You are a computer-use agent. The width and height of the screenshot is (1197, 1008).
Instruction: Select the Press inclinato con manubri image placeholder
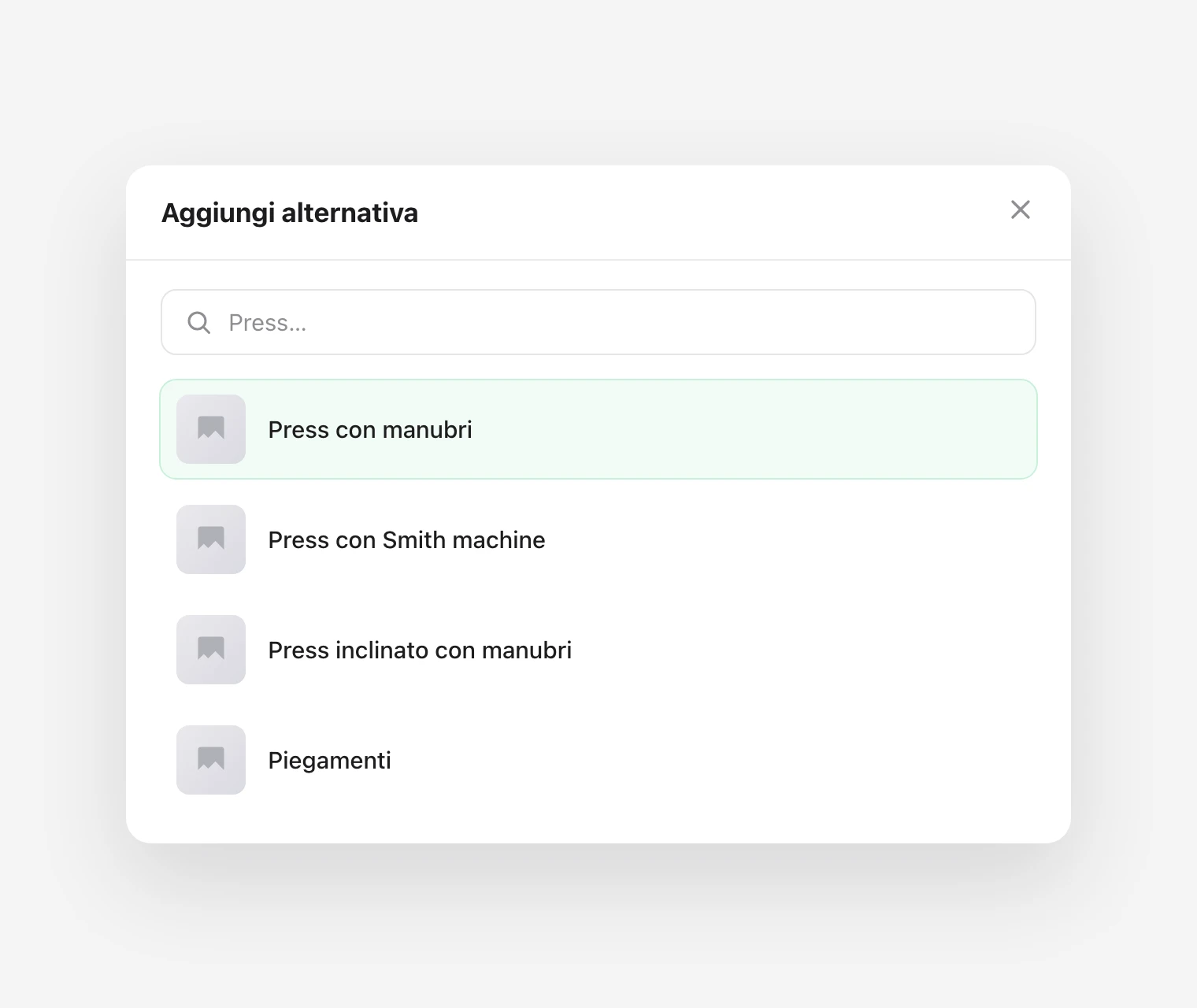pyautogui.click(x=211, y=650)
